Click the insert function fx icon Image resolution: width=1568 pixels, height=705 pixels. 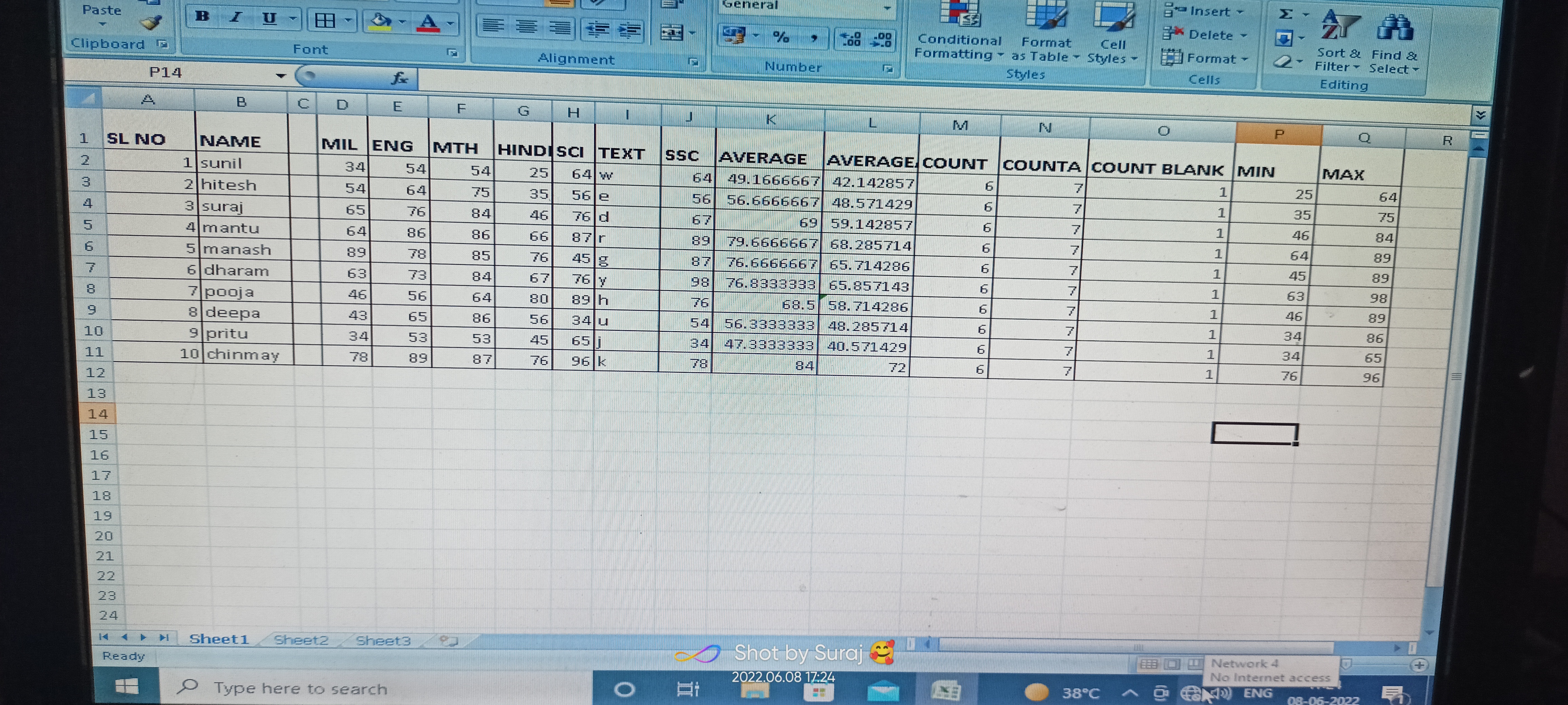click(x=399, y=78)
